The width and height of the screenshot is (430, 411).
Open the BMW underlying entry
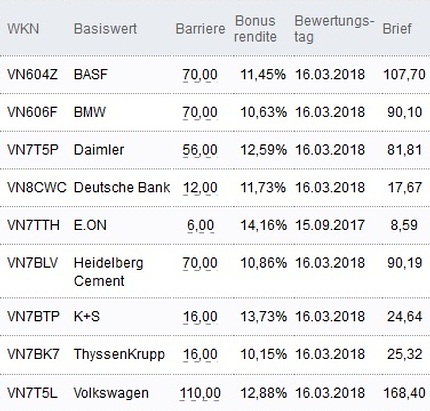click(90, 112)
